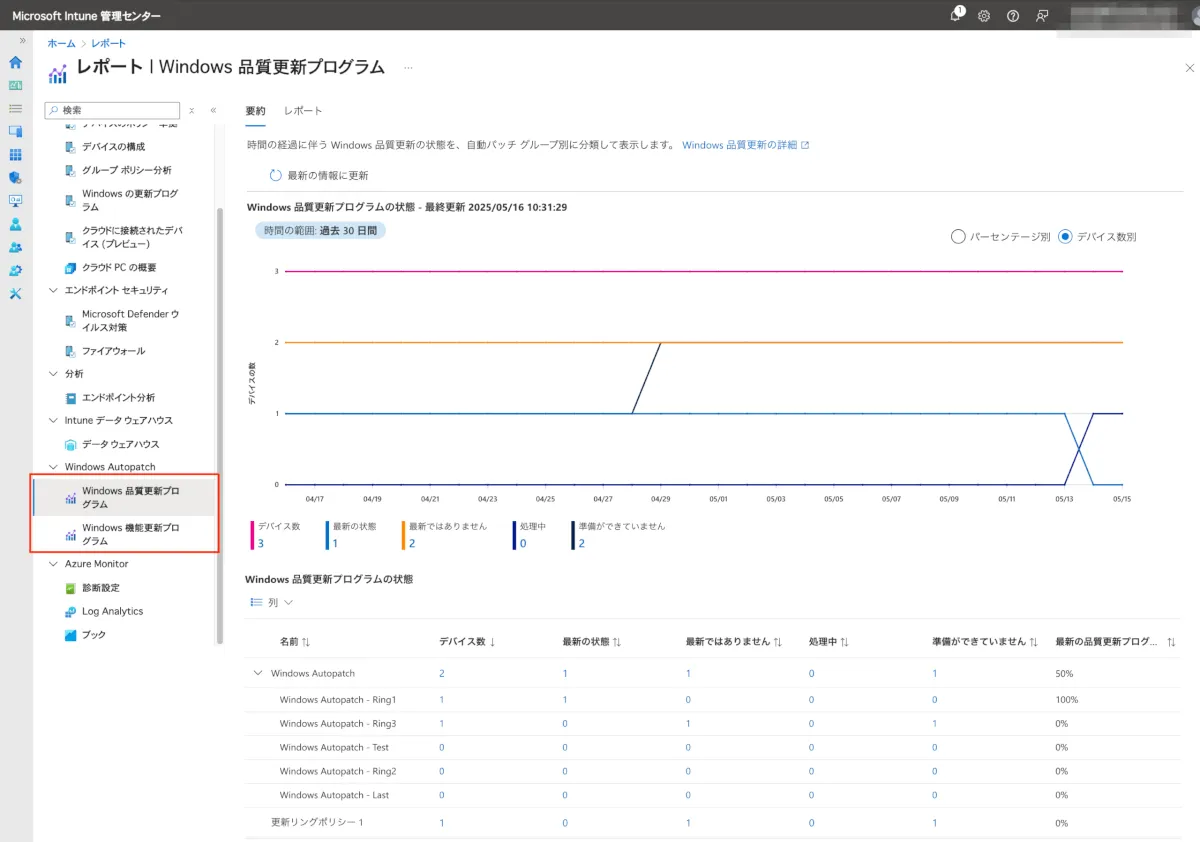The height and width of the screenshot is (842, 1200).
Task: Switch to the レポート tab
Action: [303, 111]
